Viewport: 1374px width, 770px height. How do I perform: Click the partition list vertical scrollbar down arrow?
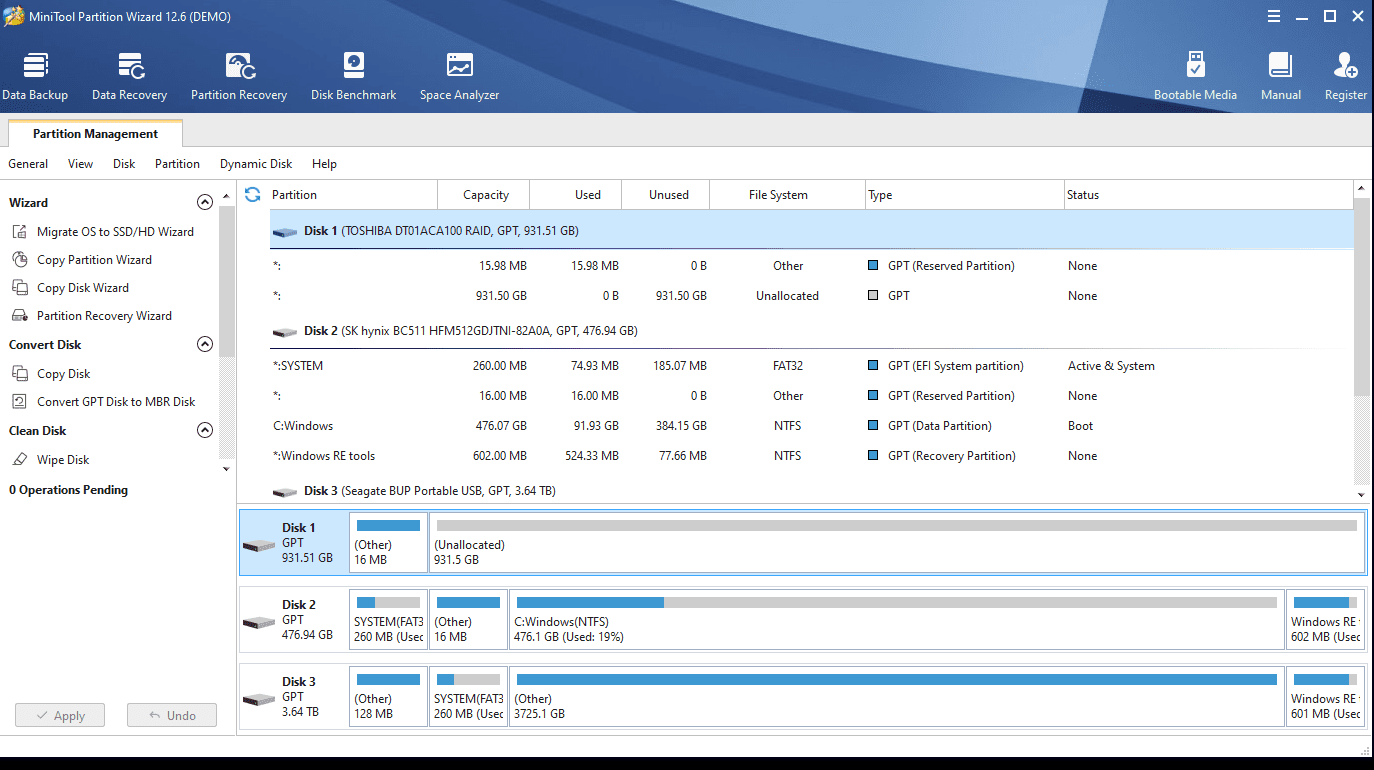(1361, 494)
